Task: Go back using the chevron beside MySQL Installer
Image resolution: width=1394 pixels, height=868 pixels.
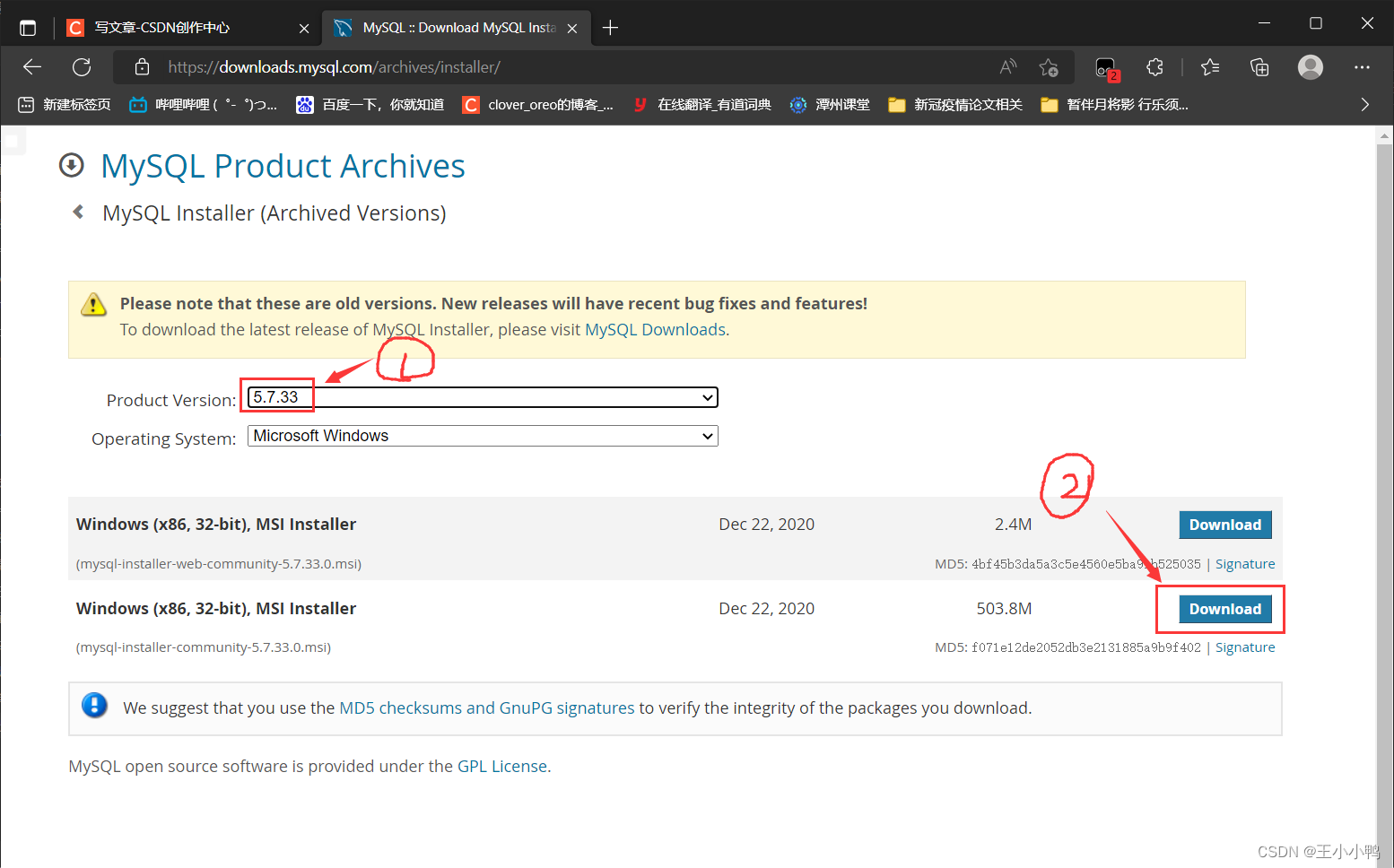Action: coord(79,213)
